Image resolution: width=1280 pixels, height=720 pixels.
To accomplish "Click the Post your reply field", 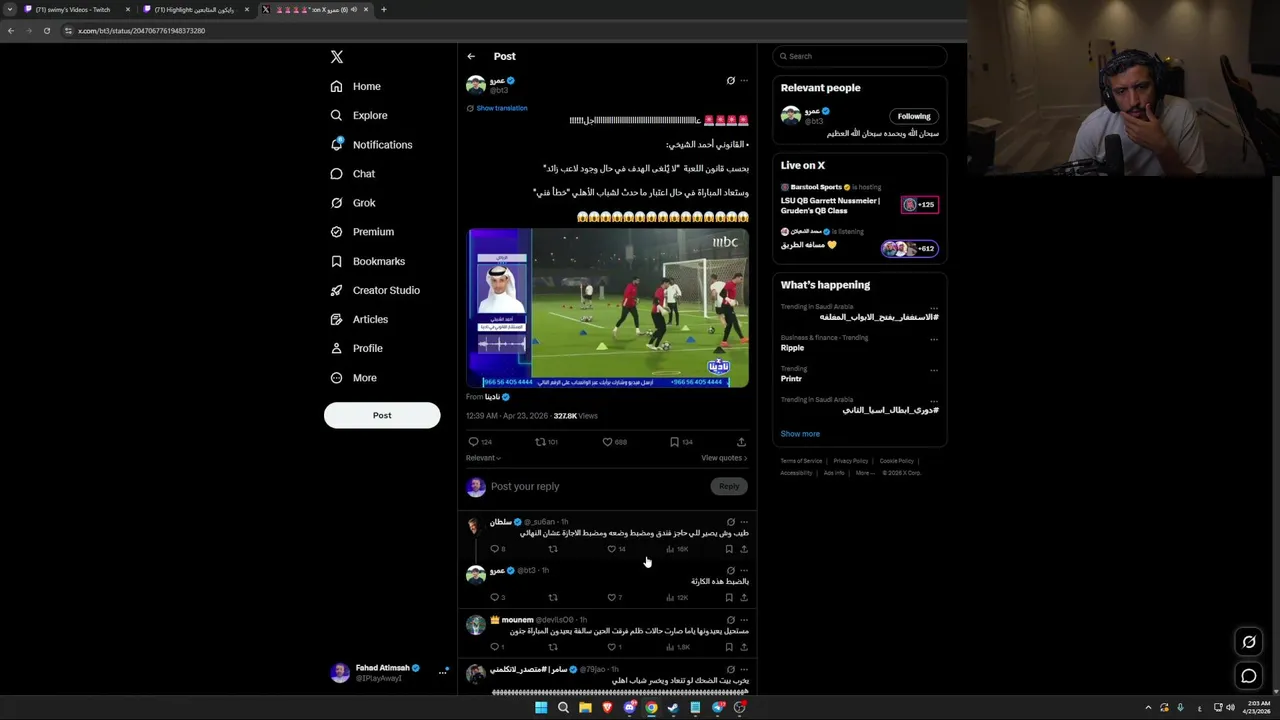I will tap(597, 486).
